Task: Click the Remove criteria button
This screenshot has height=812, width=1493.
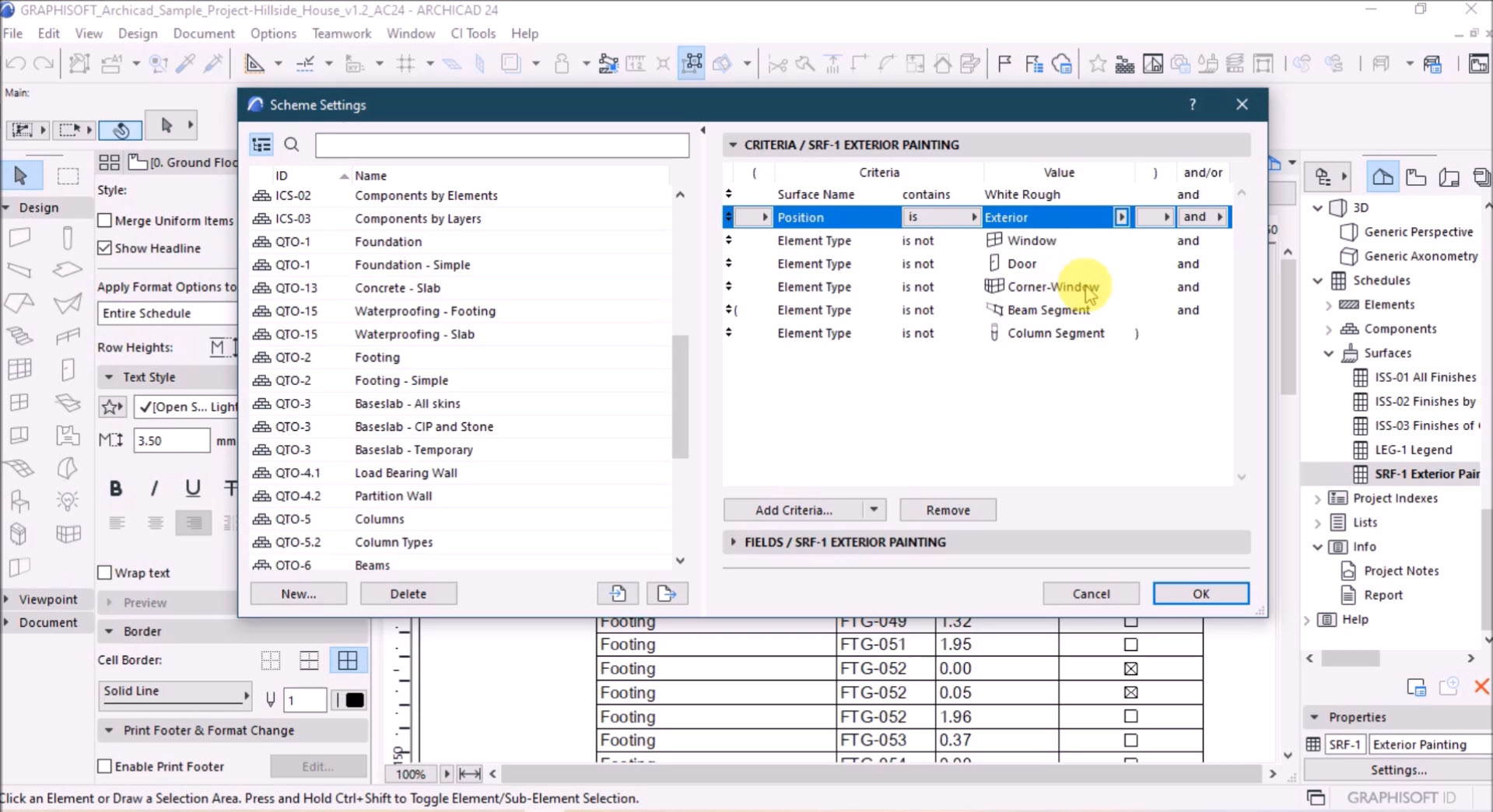Action: coord(948,510)
